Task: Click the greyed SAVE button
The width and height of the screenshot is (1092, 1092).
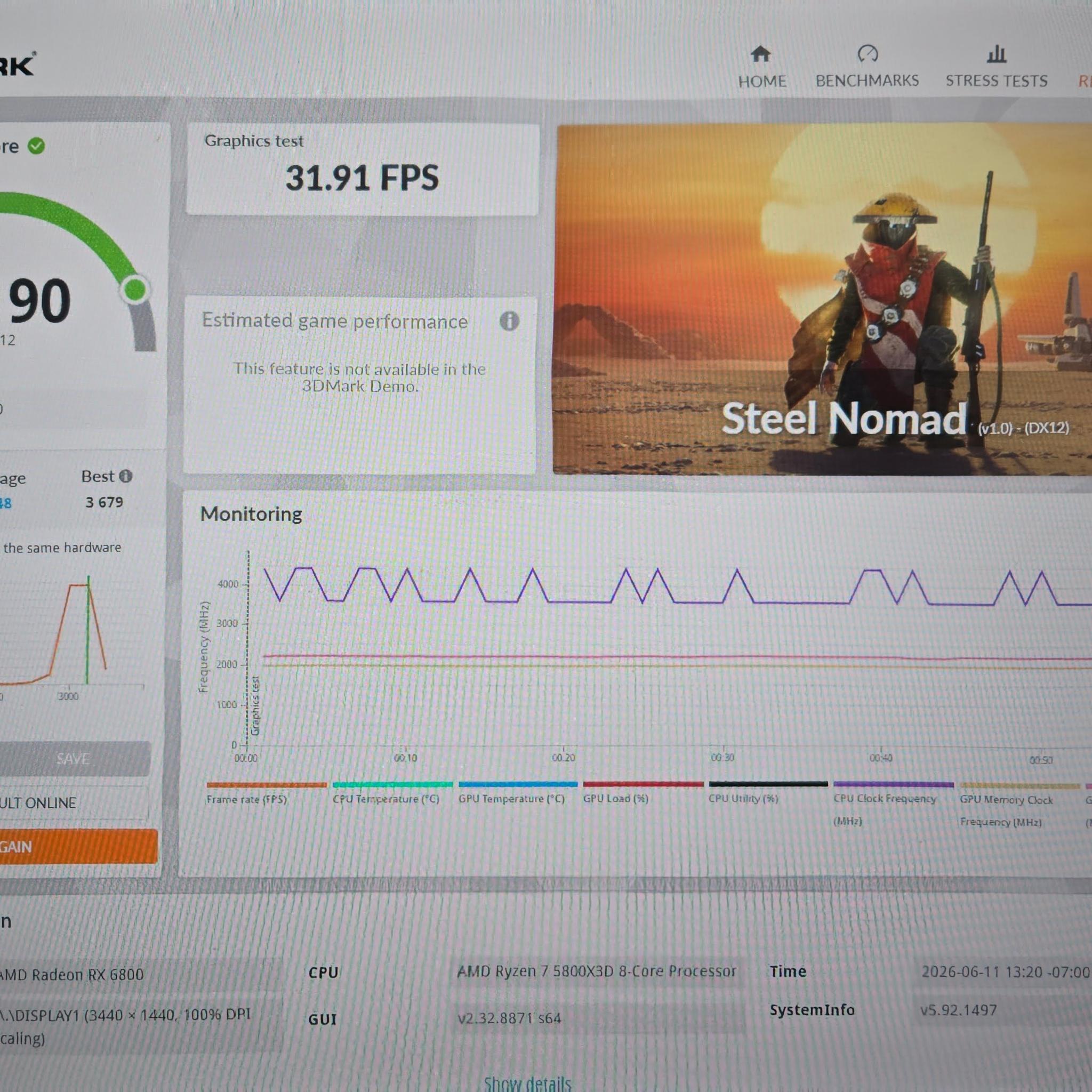Action: 74,759
